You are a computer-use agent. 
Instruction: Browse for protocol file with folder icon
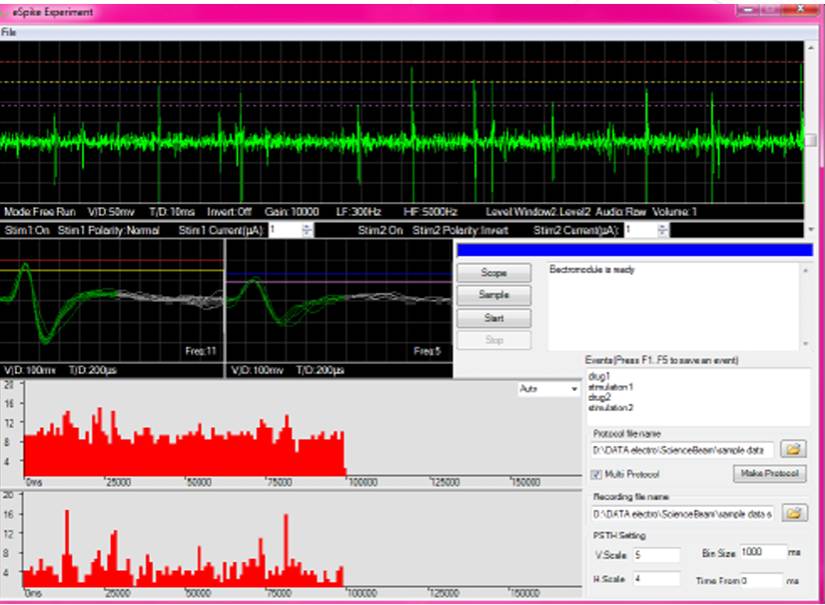point(793,449)
